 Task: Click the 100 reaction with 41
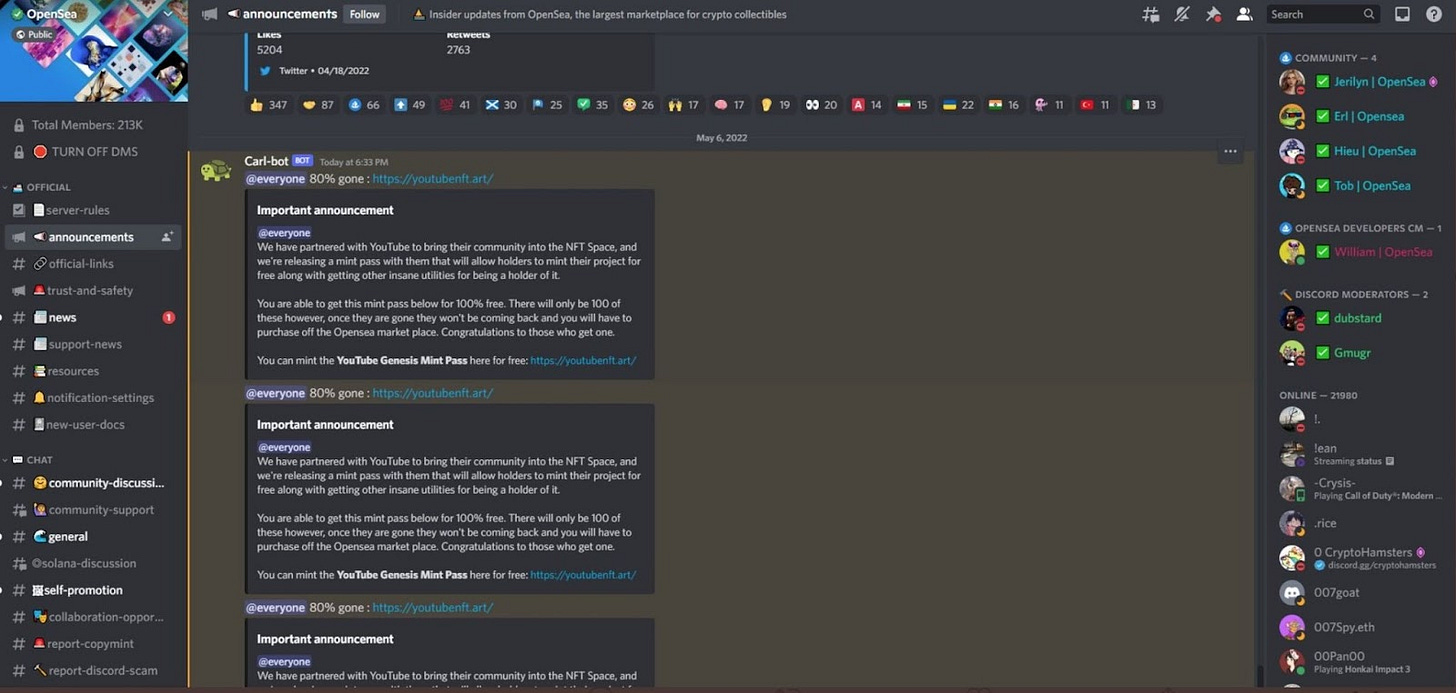coord(456,105)
